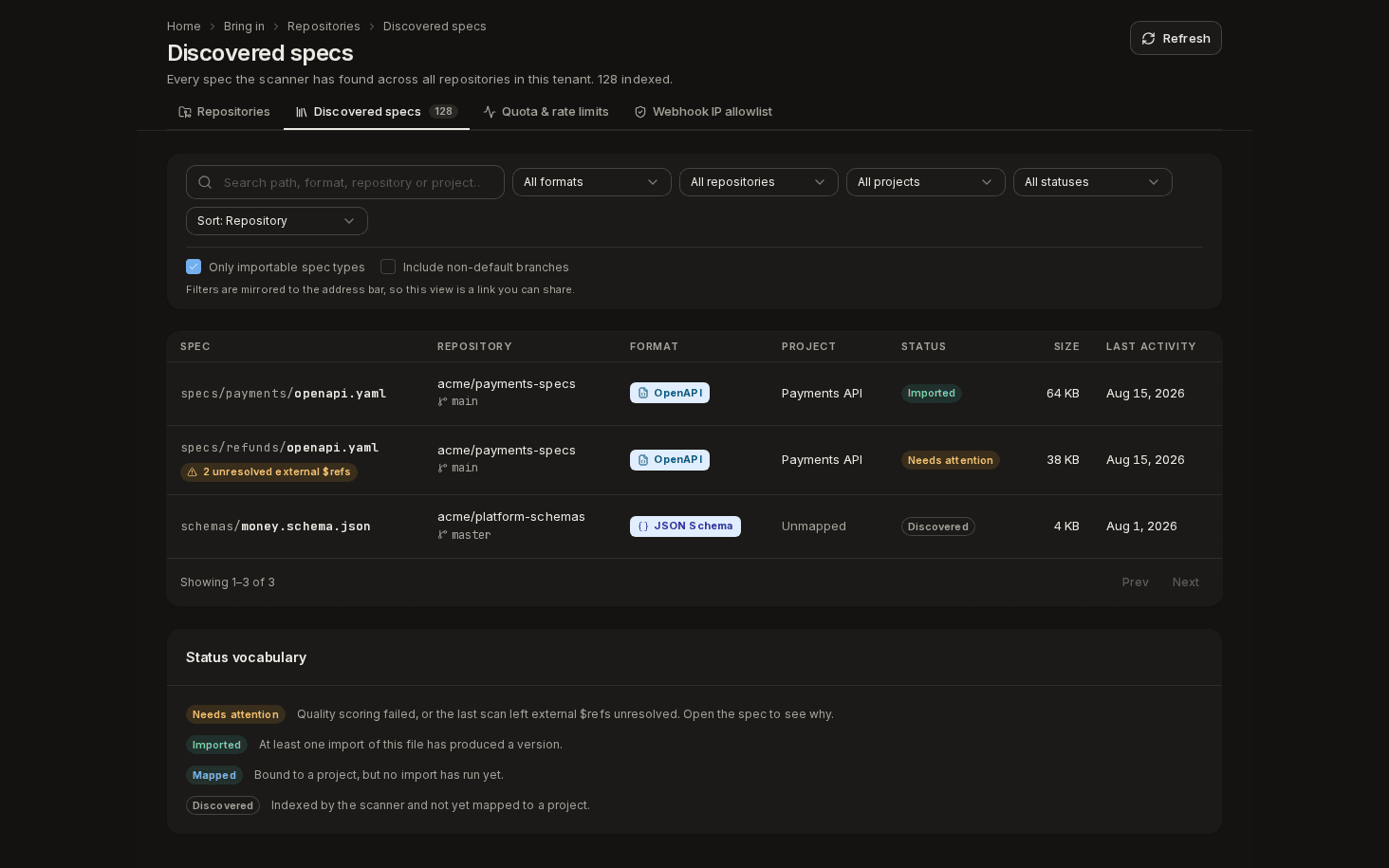Screen dimensions: 1389x868
Task: Focus the spec search field
Action: 345,182
